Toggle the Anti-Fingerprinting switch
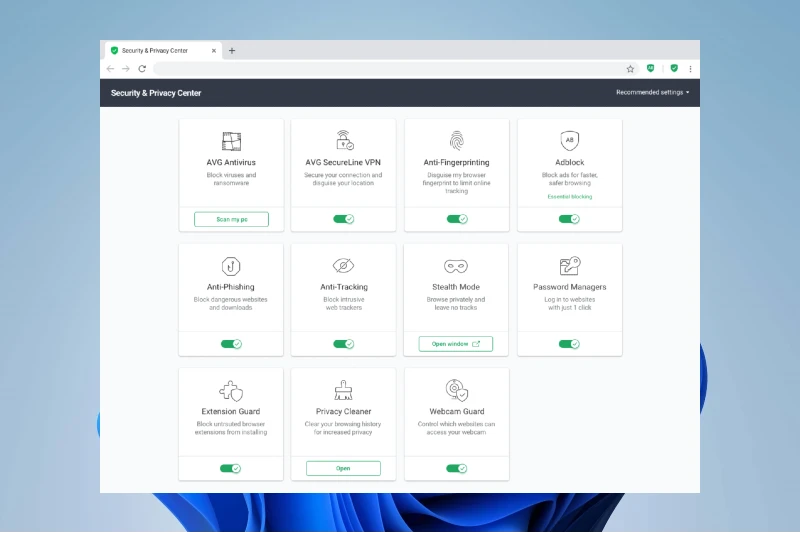 [457, 219]
